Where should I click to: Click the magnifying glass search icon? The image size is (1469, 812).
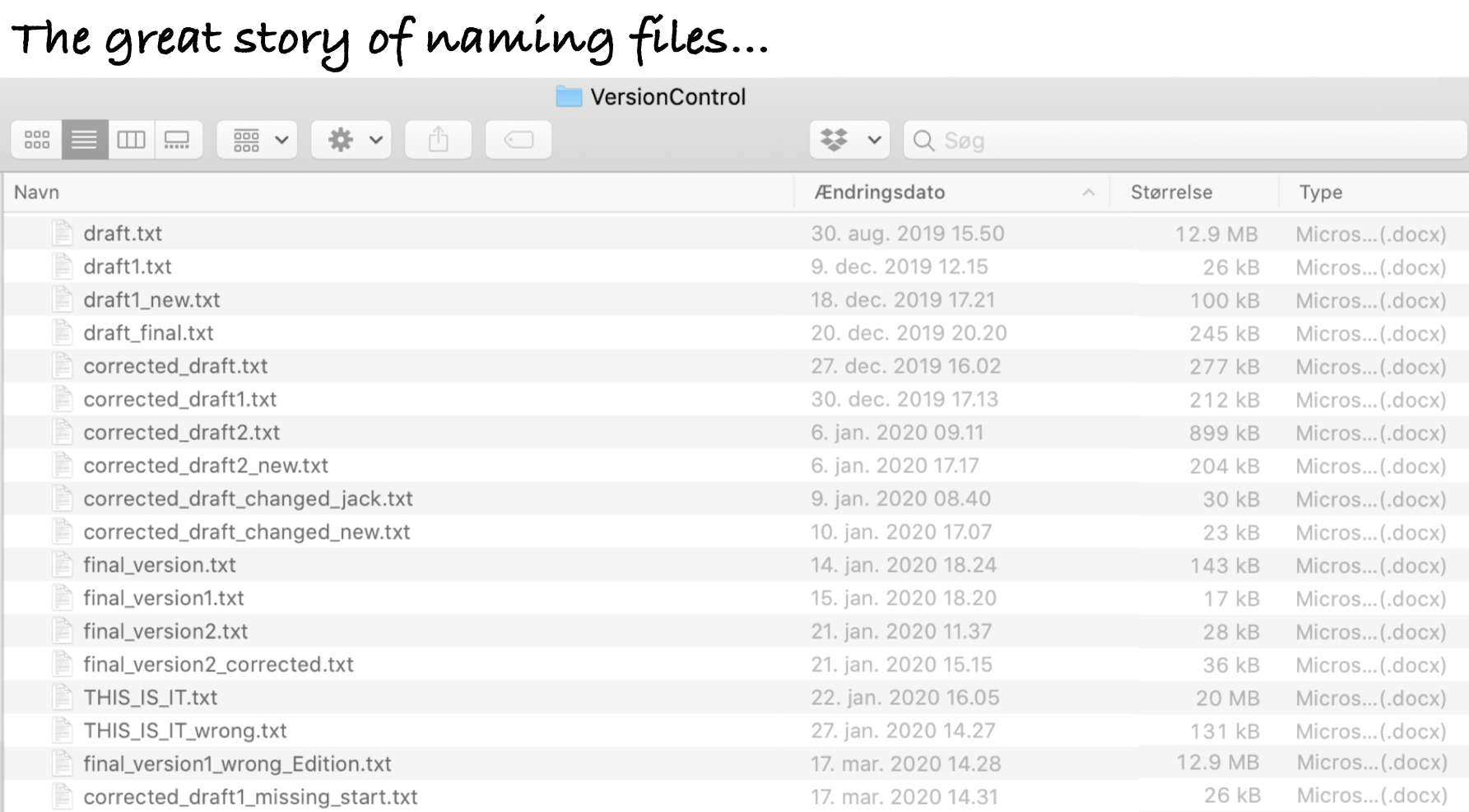(923, 141)
